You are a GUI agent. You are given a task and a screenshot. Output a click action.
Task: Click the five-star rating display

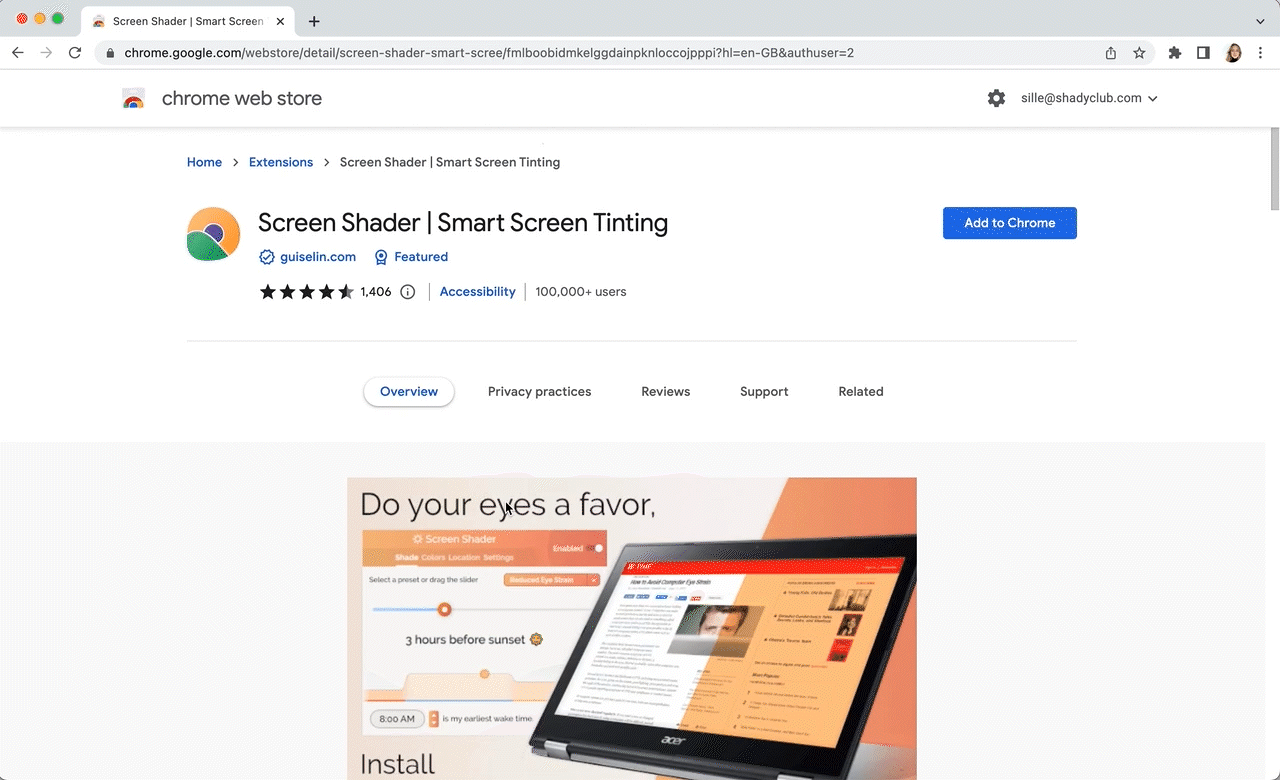(306, 292)
